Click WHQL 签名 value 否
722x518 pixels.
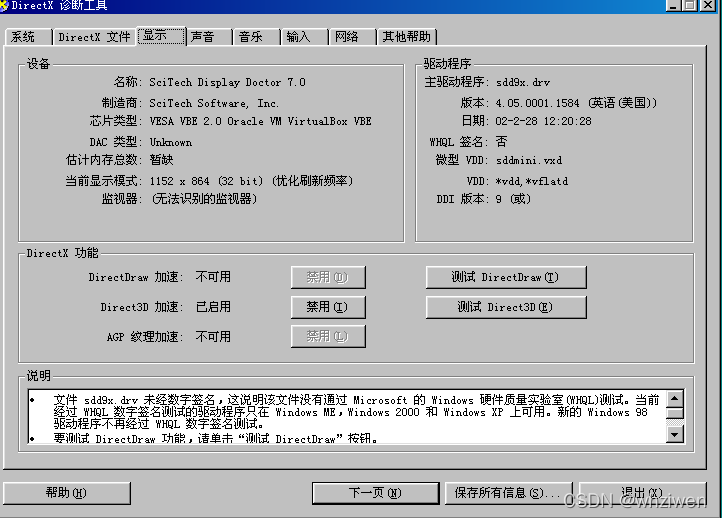tap(501, 141)
